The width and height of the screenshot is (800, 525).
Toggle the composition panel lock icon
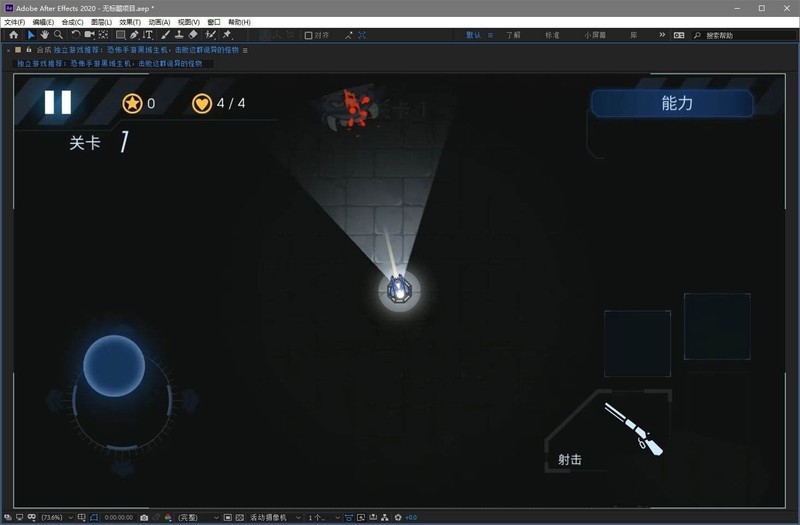pyautogui.click(x=29, y=49)
